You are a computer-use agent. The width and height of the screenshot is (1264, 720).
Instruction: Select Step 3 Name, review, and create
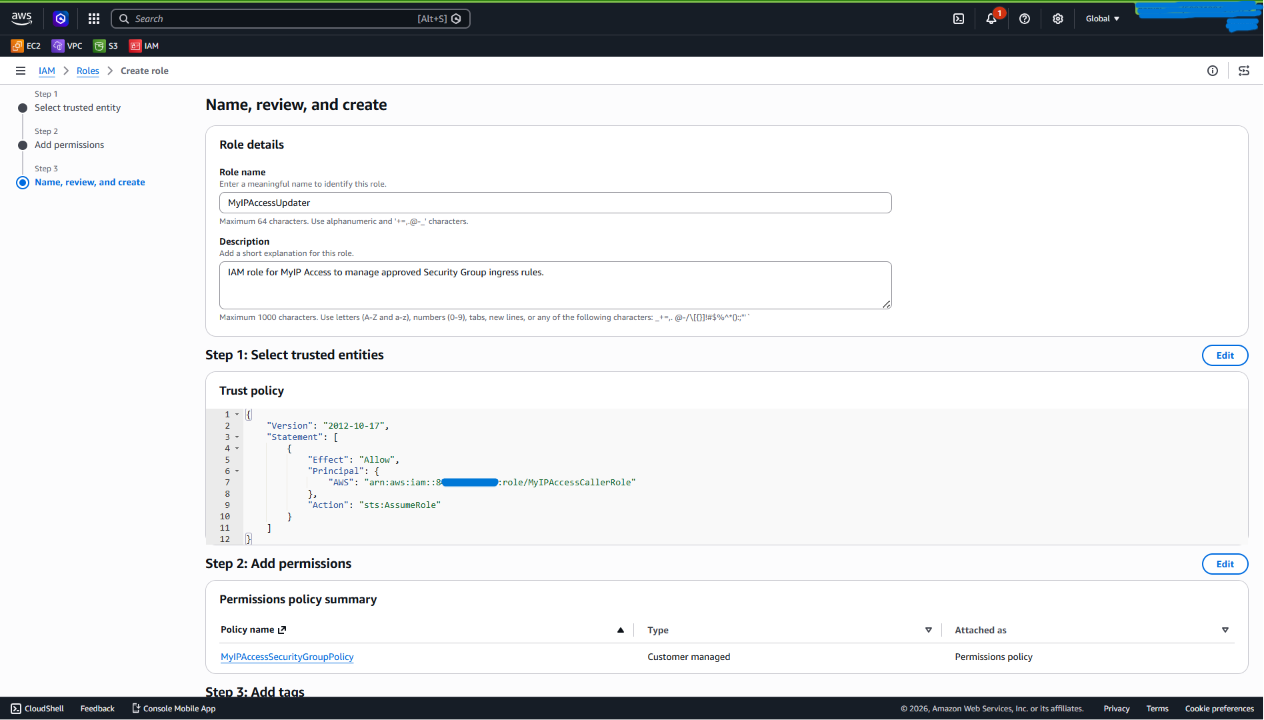pos(90,182)
